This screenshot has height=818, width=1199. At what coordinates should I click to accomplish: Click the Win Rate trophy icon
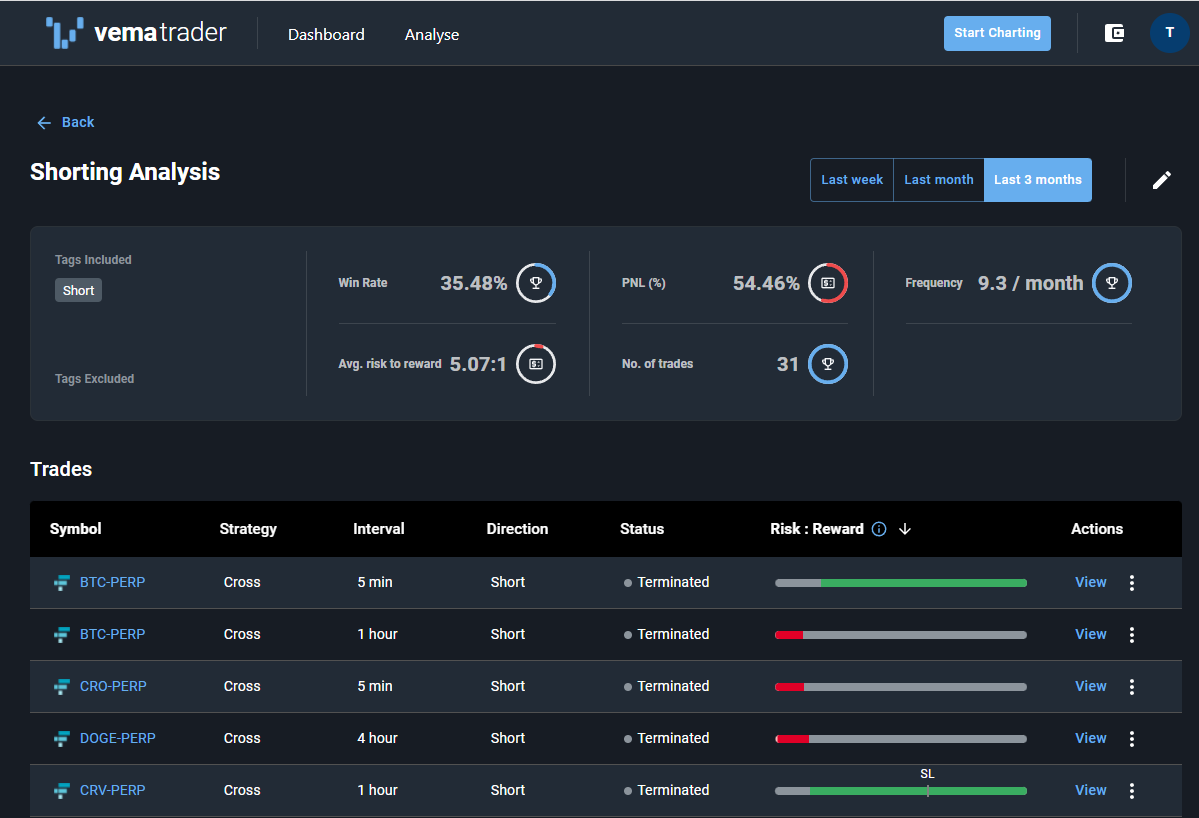click(536, 283)
